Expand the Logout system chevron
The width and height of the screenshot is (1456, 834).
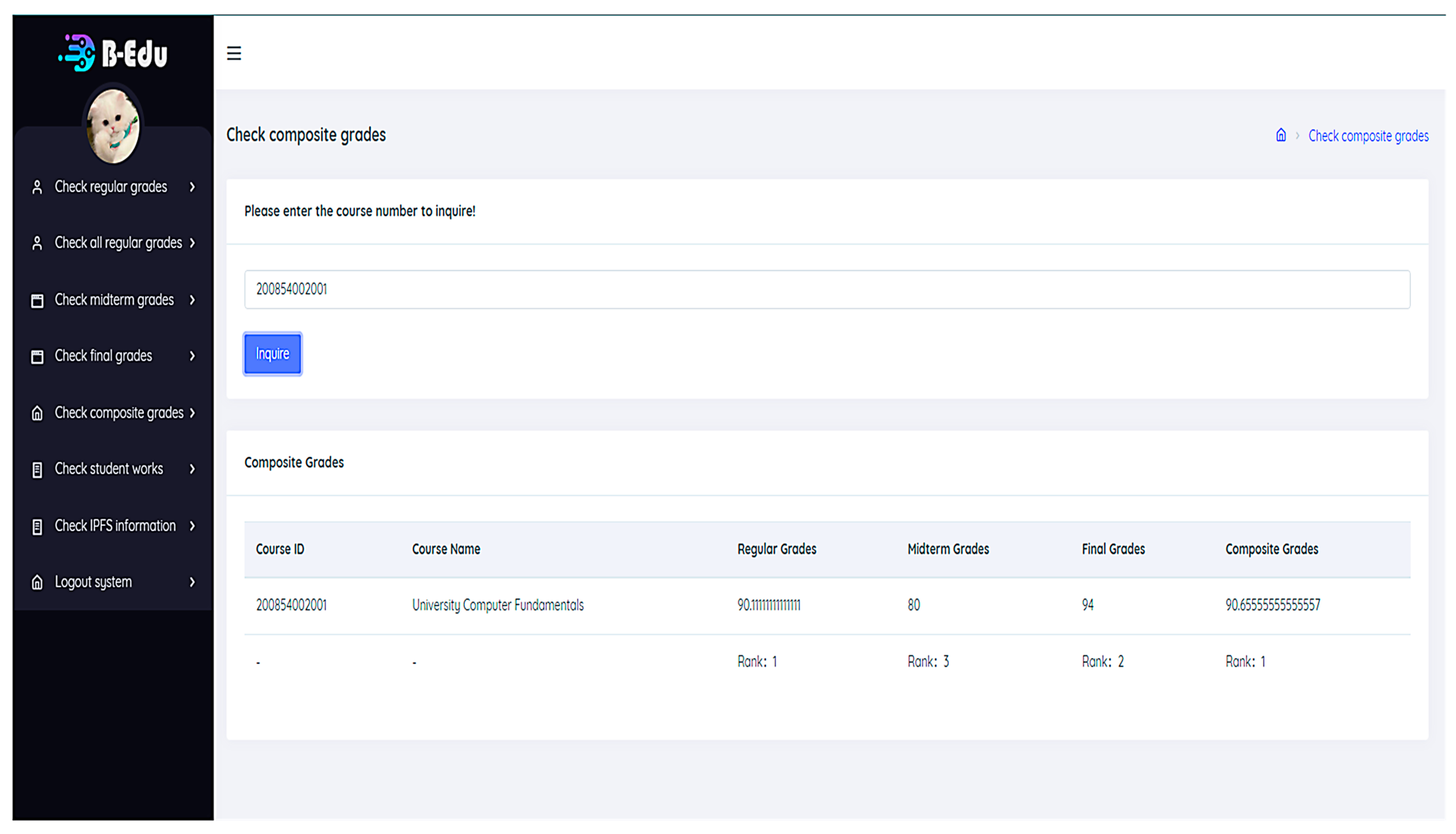pyautogui.click(x=192, y=582)
